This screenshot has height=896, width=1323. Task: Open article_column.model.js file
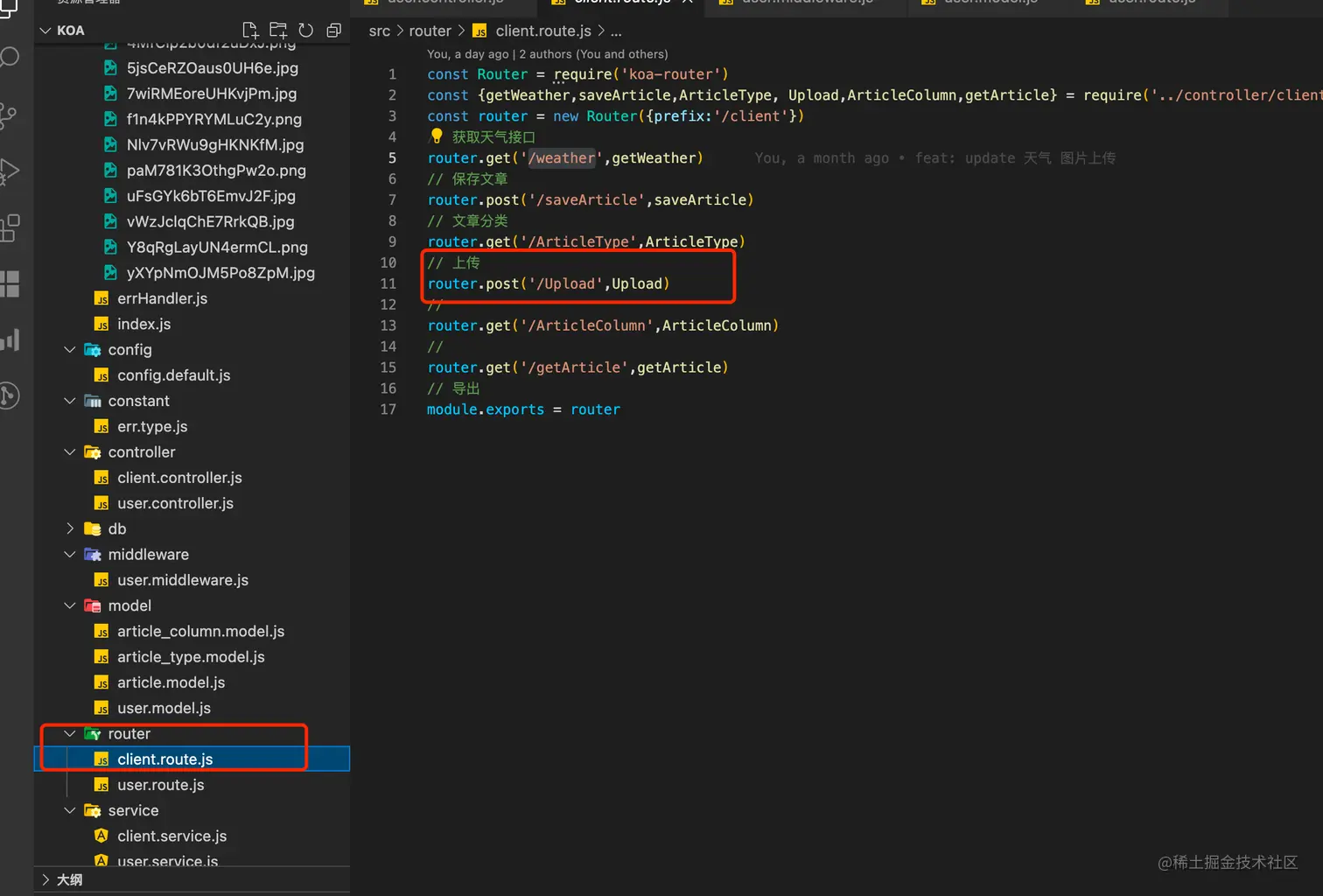coord(201,631)
